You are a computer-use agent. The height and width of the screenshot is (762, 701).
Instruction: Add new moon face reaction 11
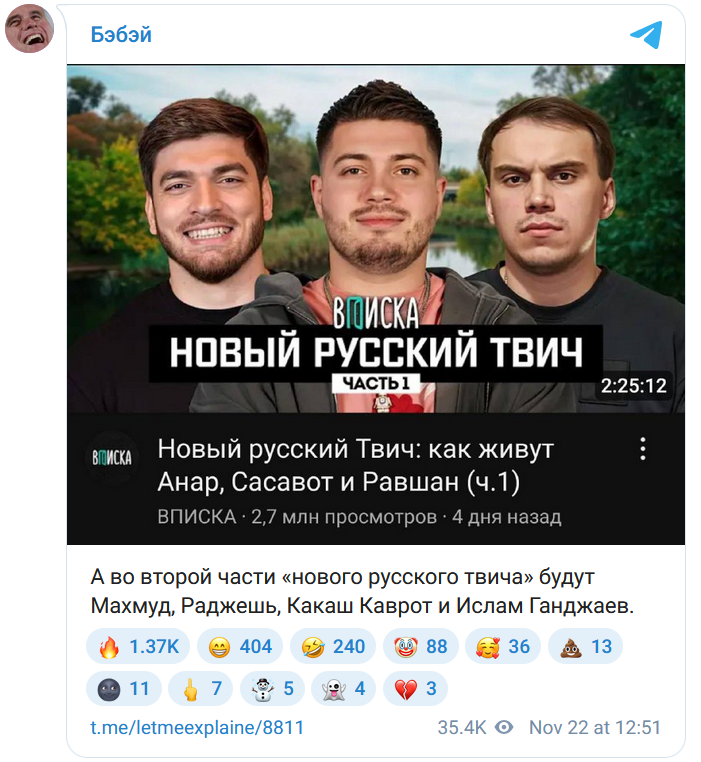tap(124, 689)
